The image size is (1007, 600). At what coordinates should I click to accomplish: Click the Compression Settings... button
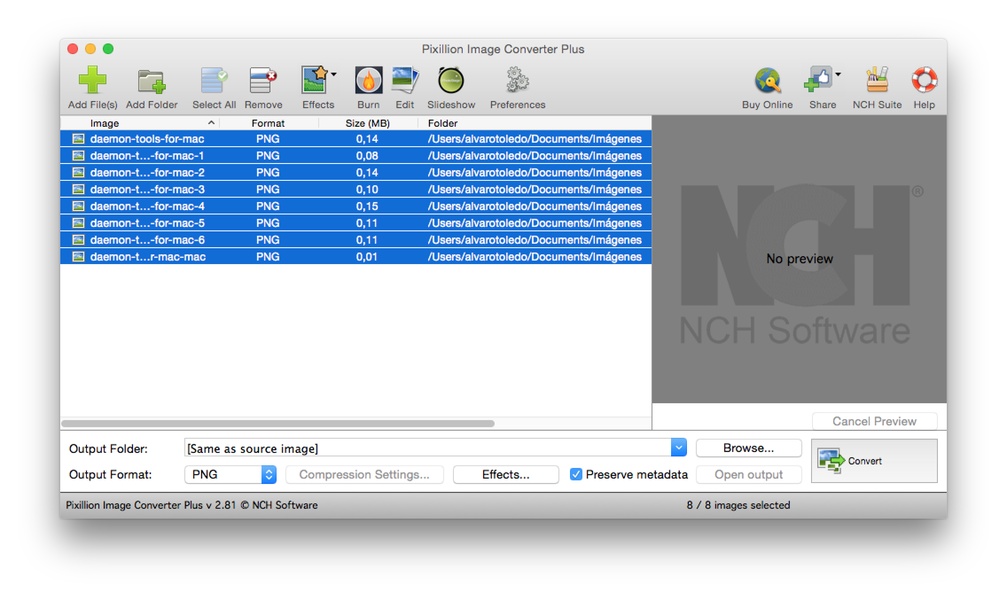point(364,474)
